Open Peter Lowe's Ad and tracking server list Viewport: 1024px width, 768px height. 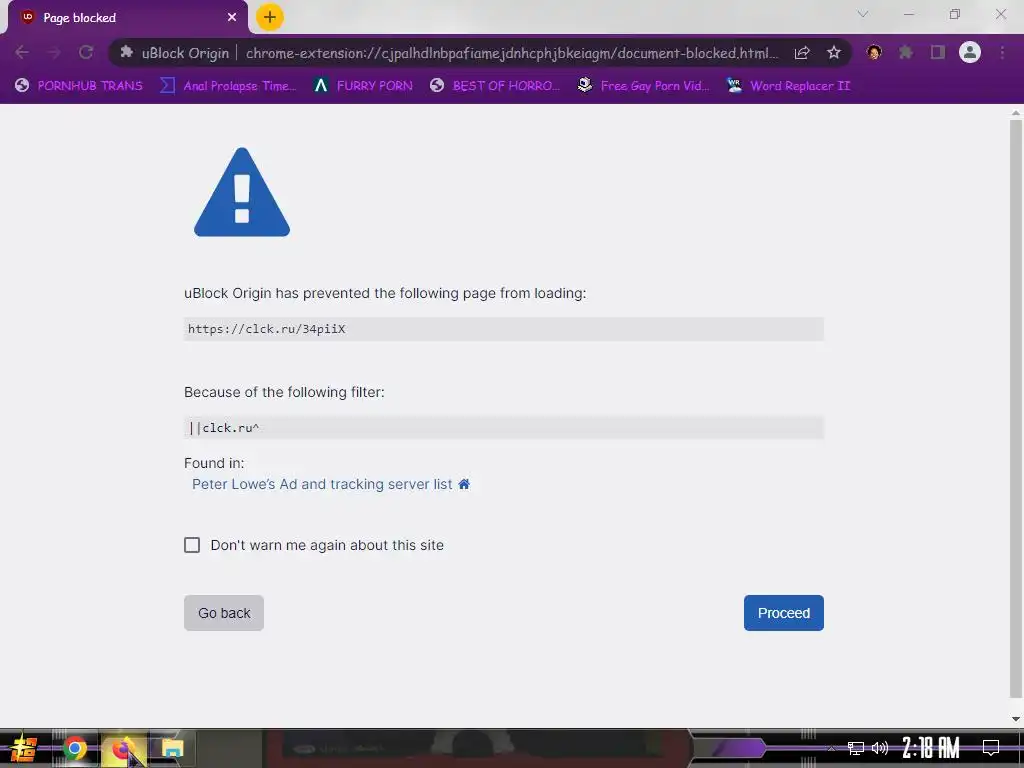[x=322, y=484]
